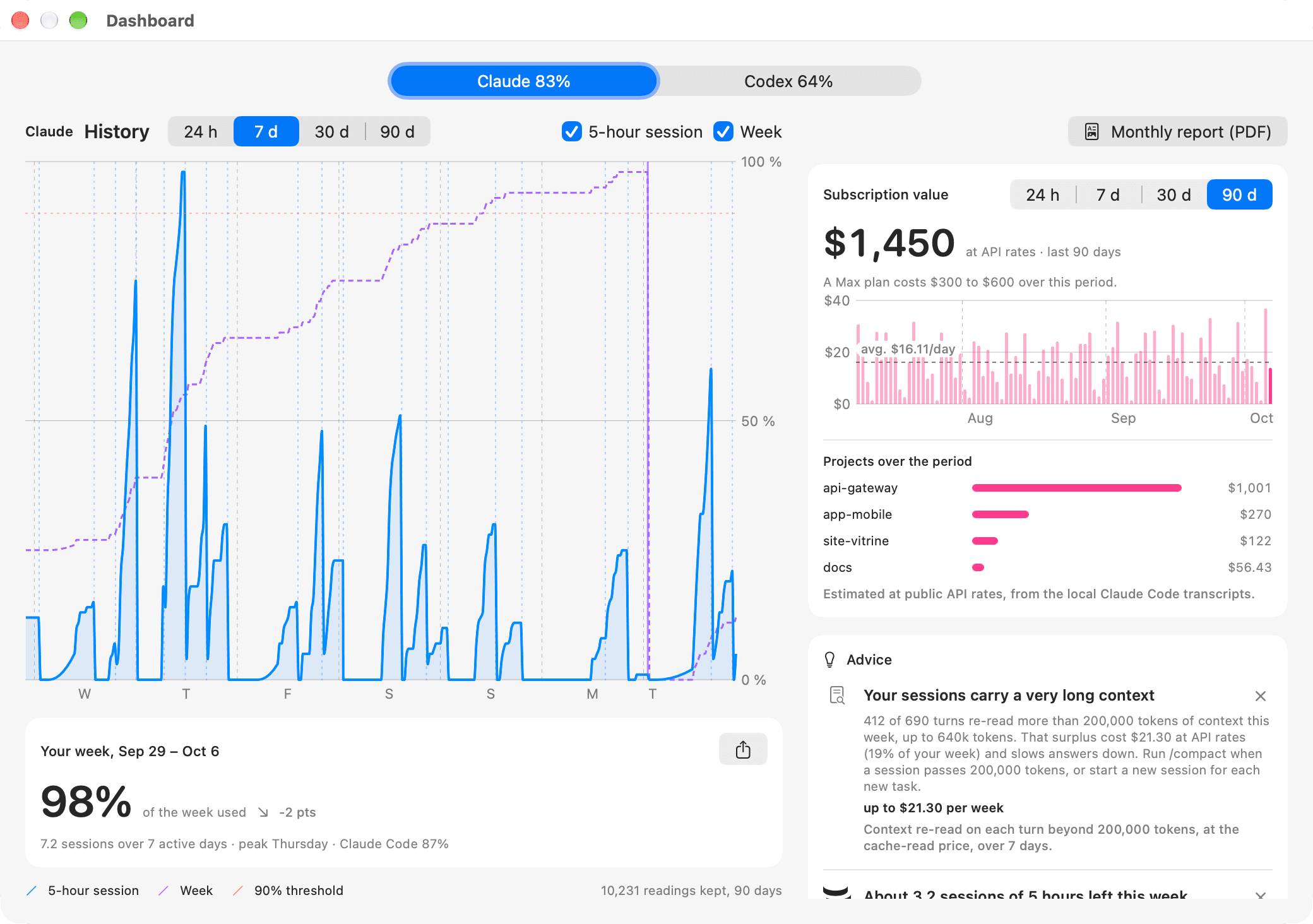Click the red 90% threshold legend mark

[x=238, y=891]
